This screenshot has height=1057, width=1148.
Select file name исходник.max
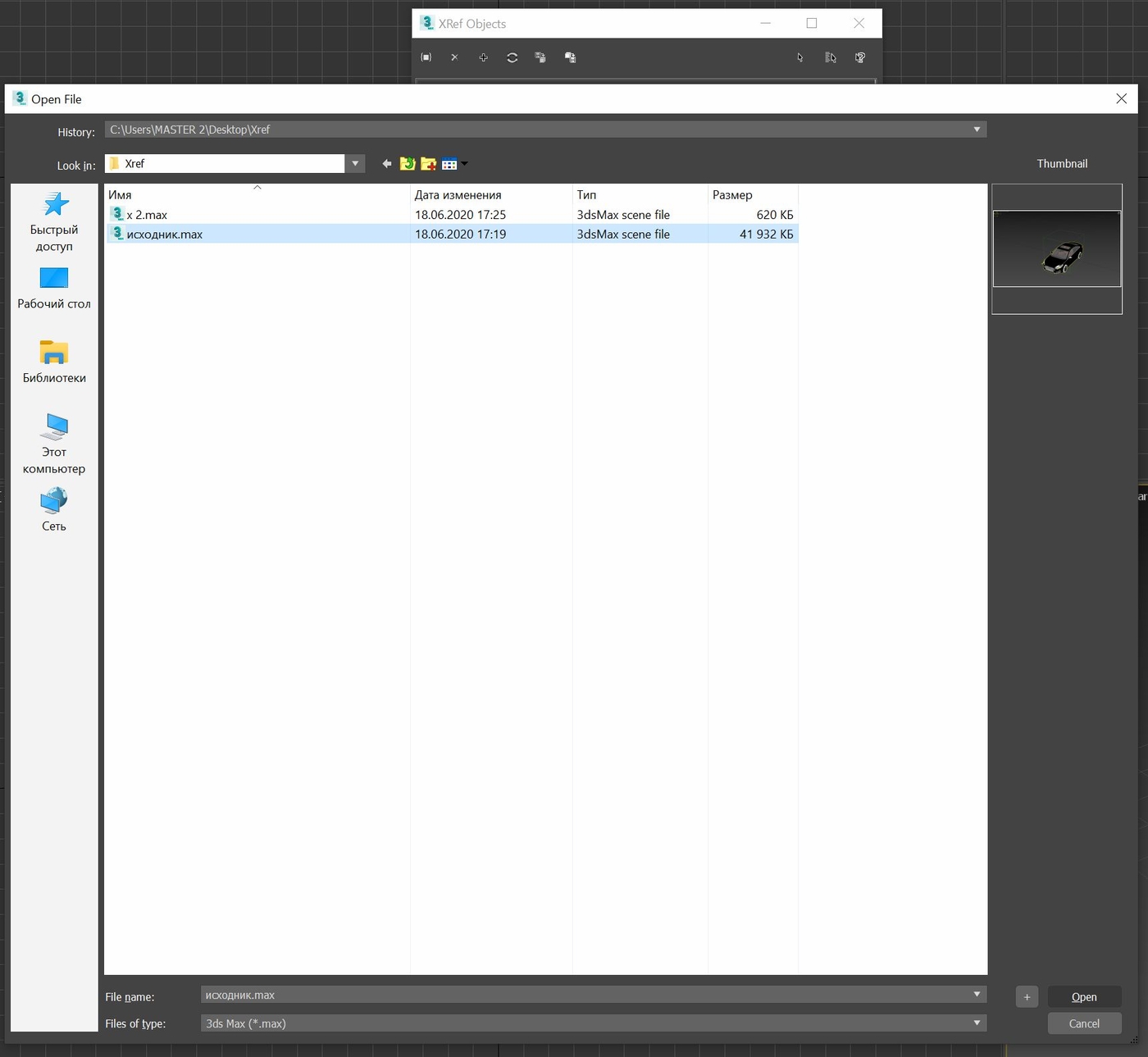pos(165,235)
